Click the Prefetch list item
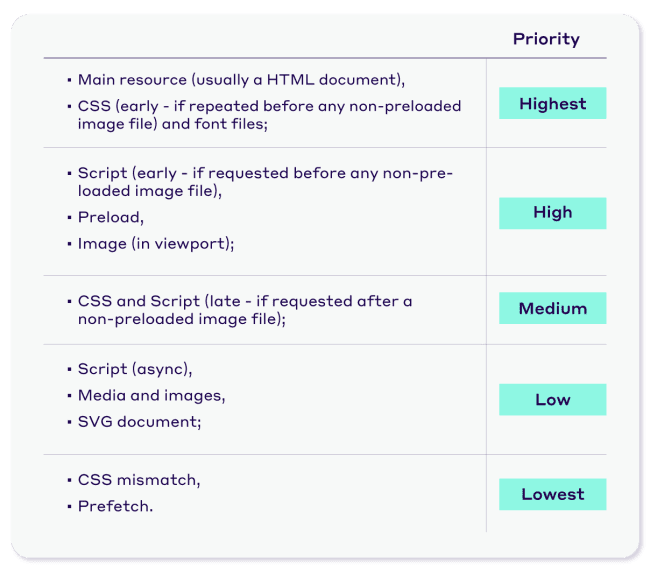The image size is (650, 577). point(115,506)
